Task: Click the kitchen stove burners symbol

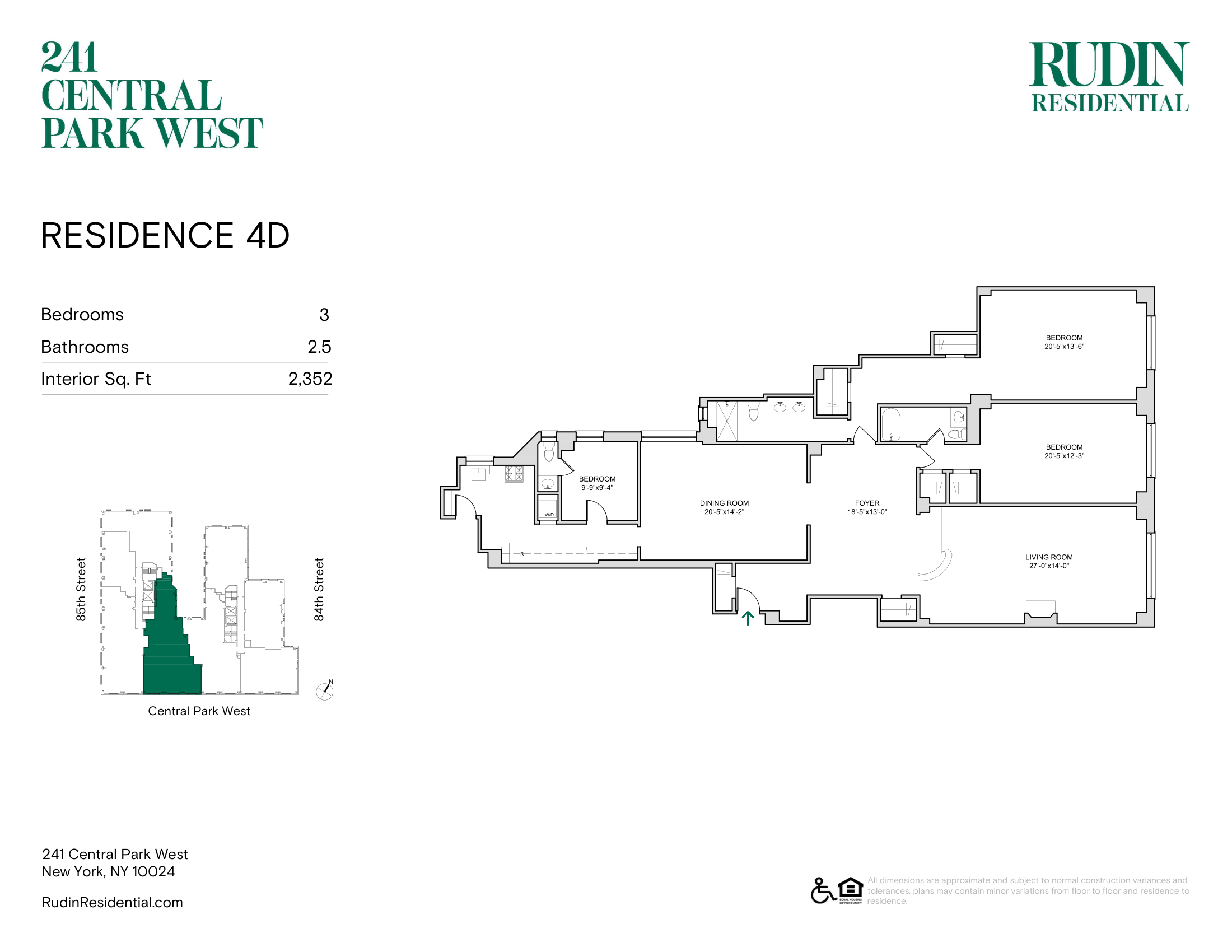Action: [514, 473]
